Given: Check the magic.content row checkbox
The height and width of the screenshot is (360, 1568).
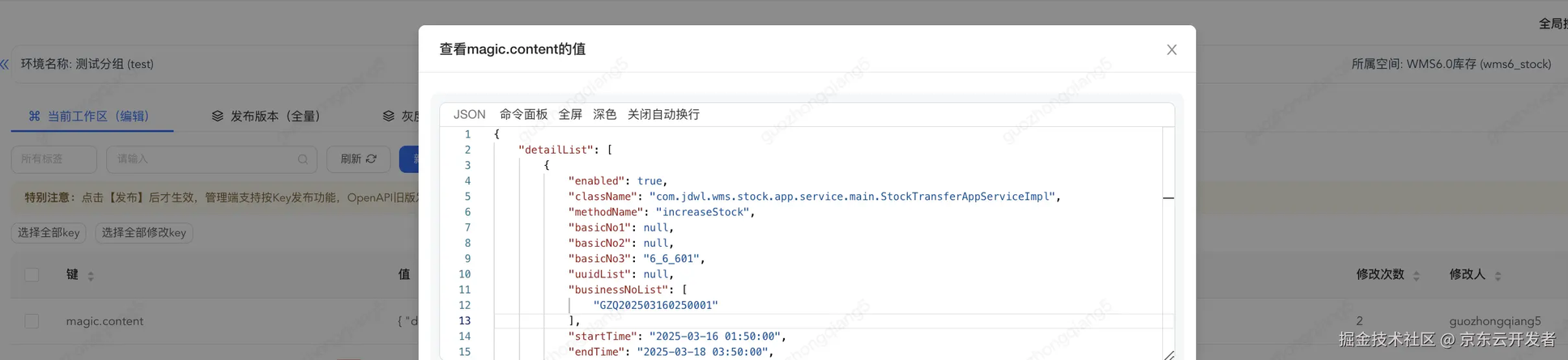Looking at the screenshot, I should point(32,321).
